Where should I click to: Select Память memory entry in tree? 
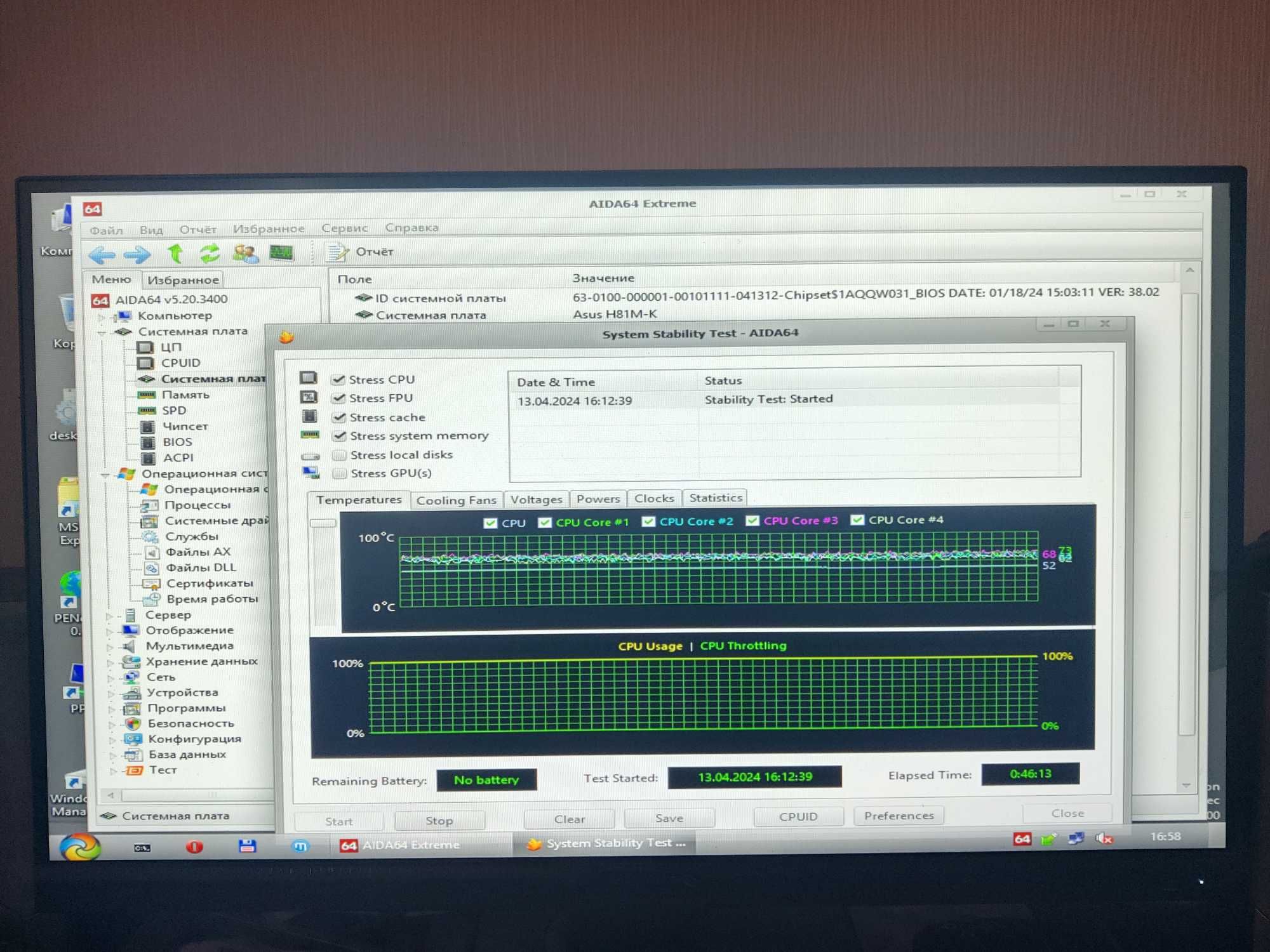pos(185,395)
